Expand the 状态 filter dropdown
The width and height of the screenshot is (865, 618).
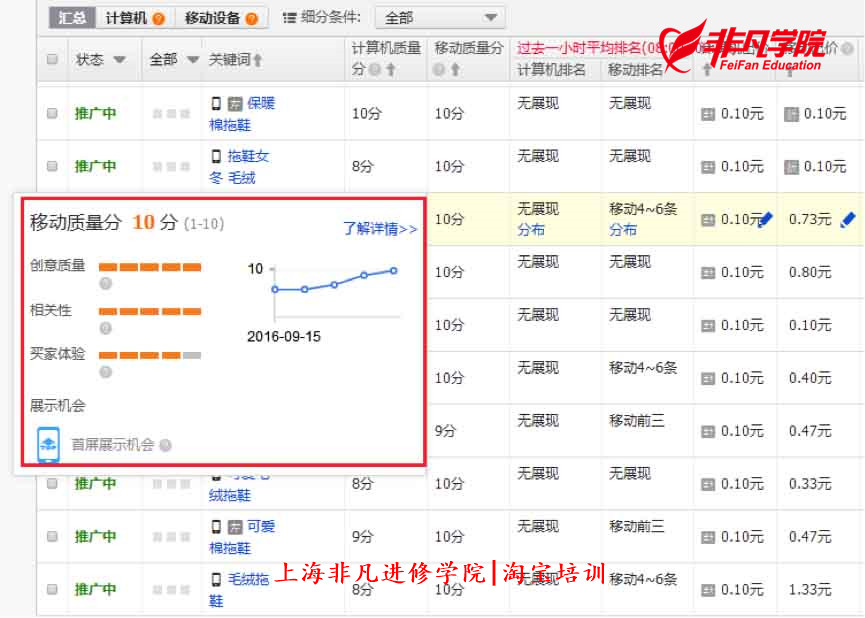(x=120, y=60)
